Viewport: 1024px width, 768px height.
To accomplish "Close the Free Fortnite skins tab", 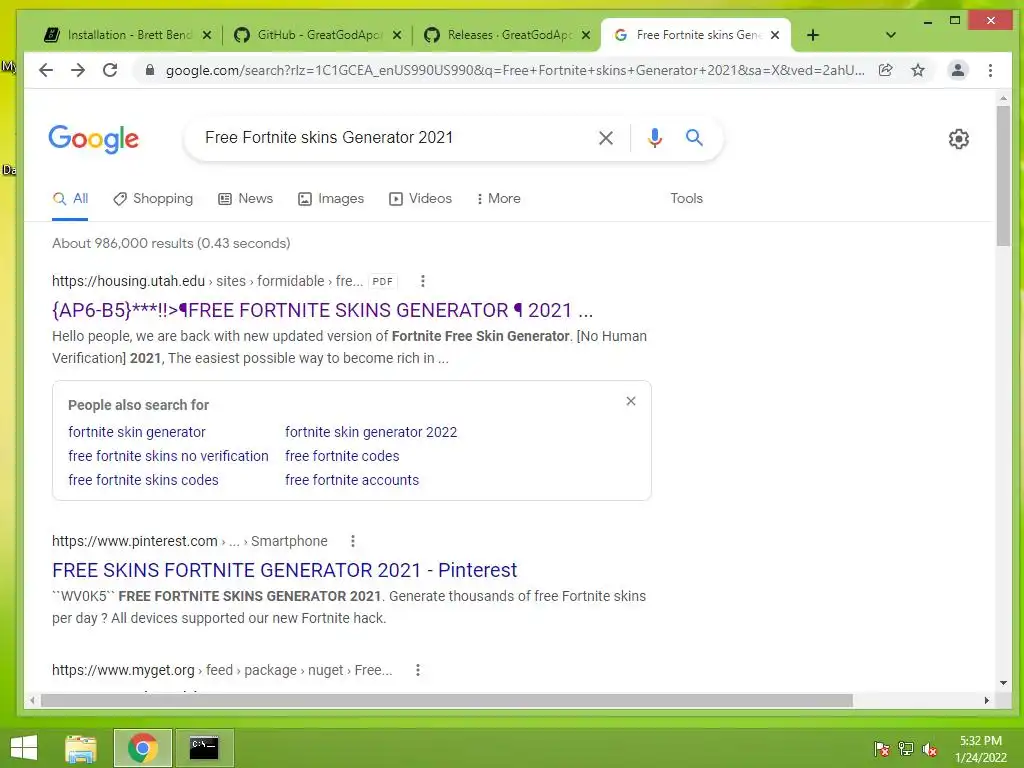I will (775, 35).
